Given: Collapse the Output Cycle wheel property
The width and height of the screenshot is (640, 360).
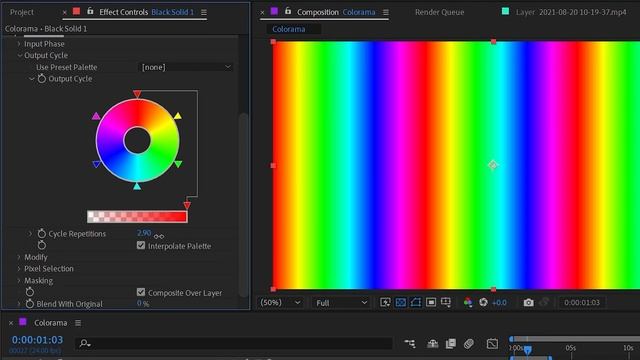Looking at the screenshot, I should [x=31, y=79].
